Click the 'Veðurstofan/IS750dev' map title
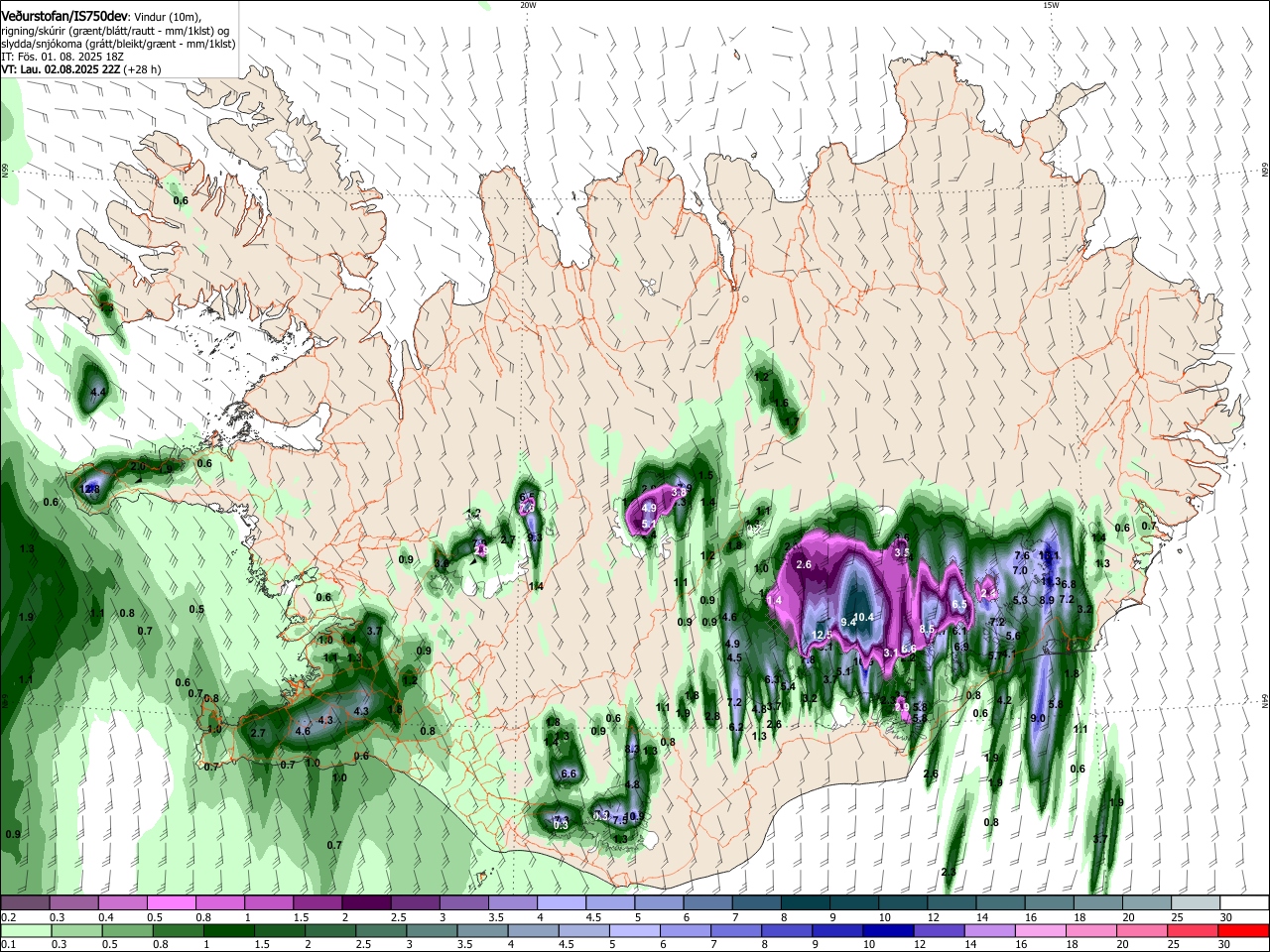 coord(63,15)
